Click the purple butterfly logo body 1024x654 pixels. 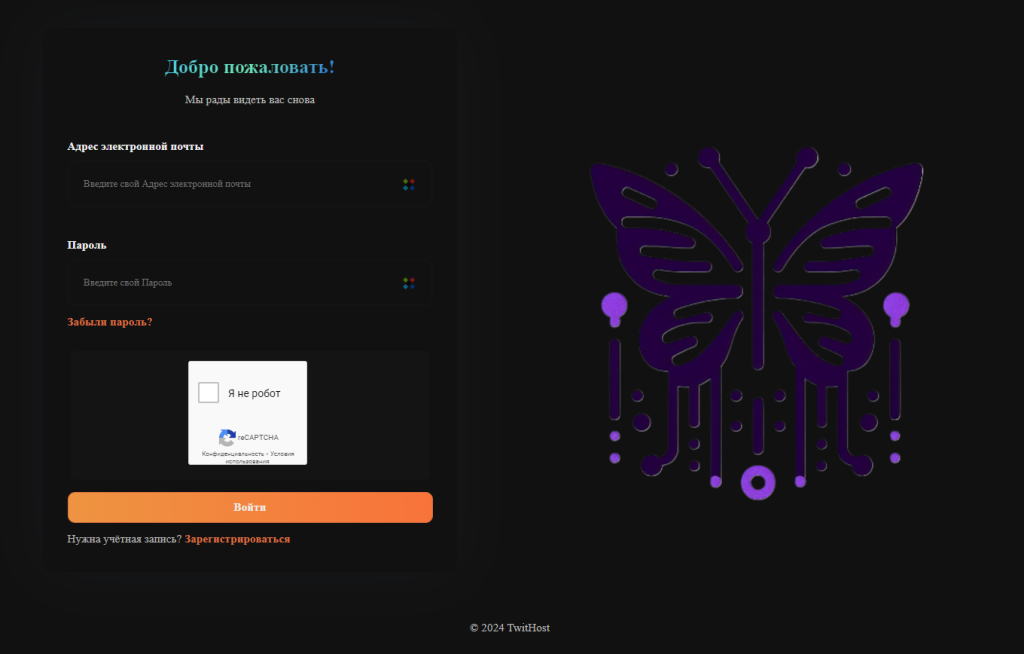click(758, 294)
